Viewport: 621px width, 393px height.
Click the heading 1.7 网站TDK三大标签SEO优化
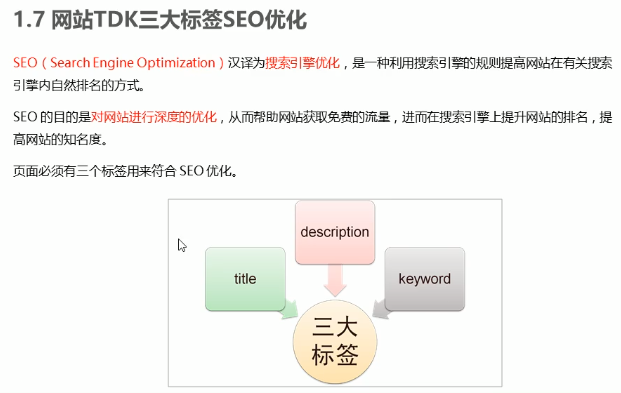pos(160,20)
